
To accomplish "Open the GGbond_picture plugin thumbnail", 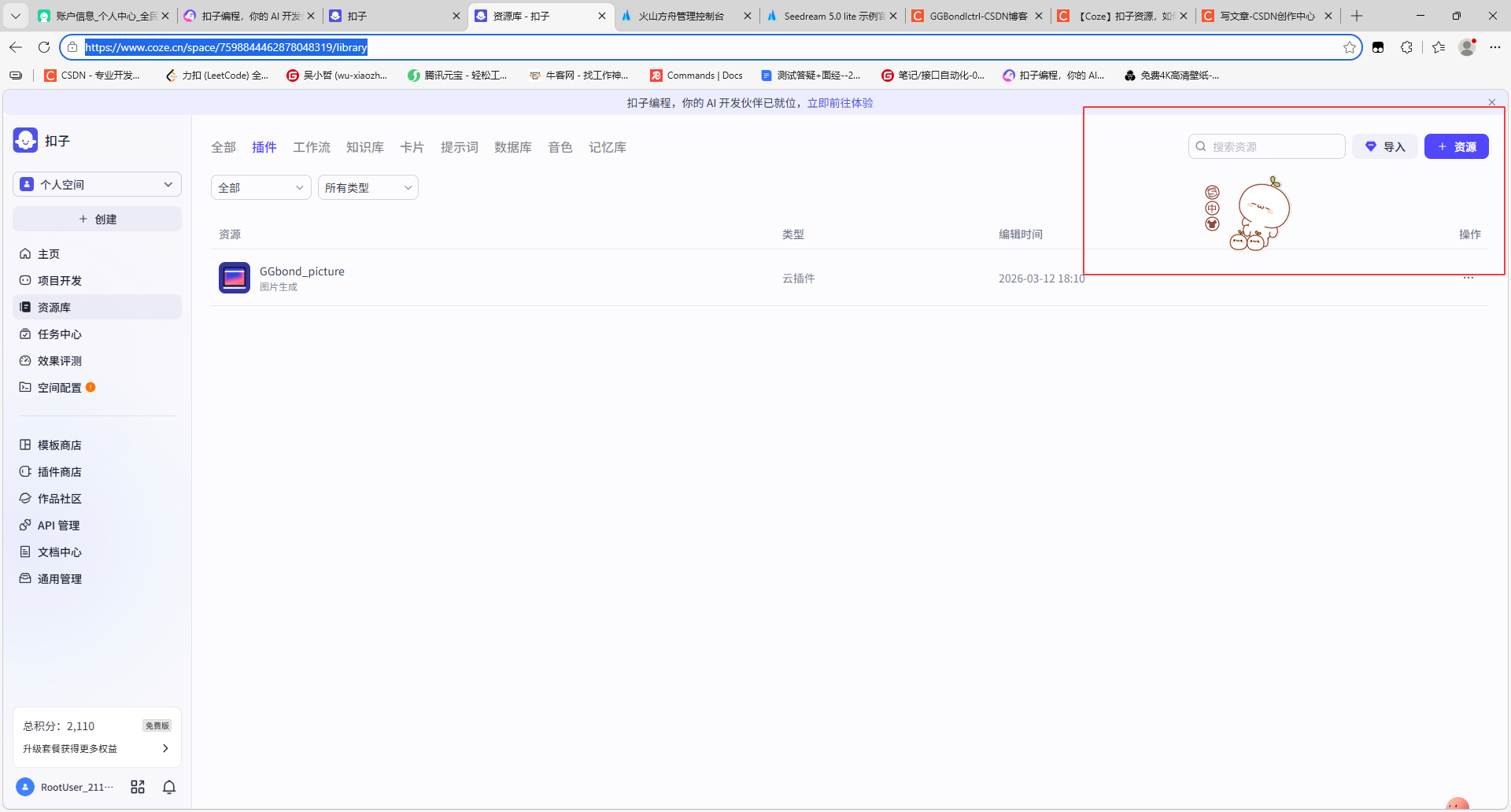I will (x=235, y=278).
